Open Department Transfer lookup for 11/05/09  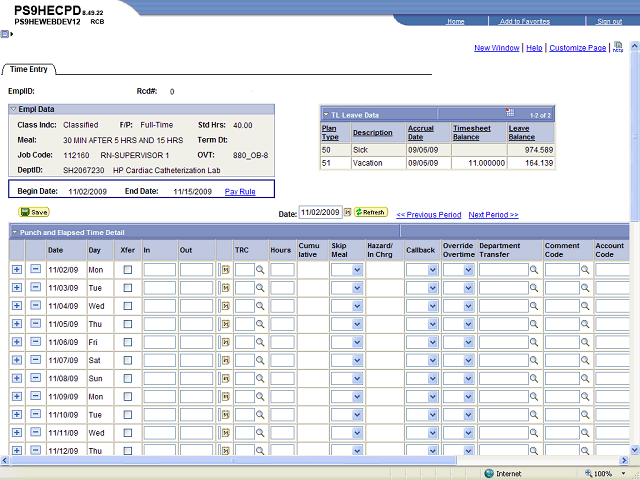(x=534, y=324)
